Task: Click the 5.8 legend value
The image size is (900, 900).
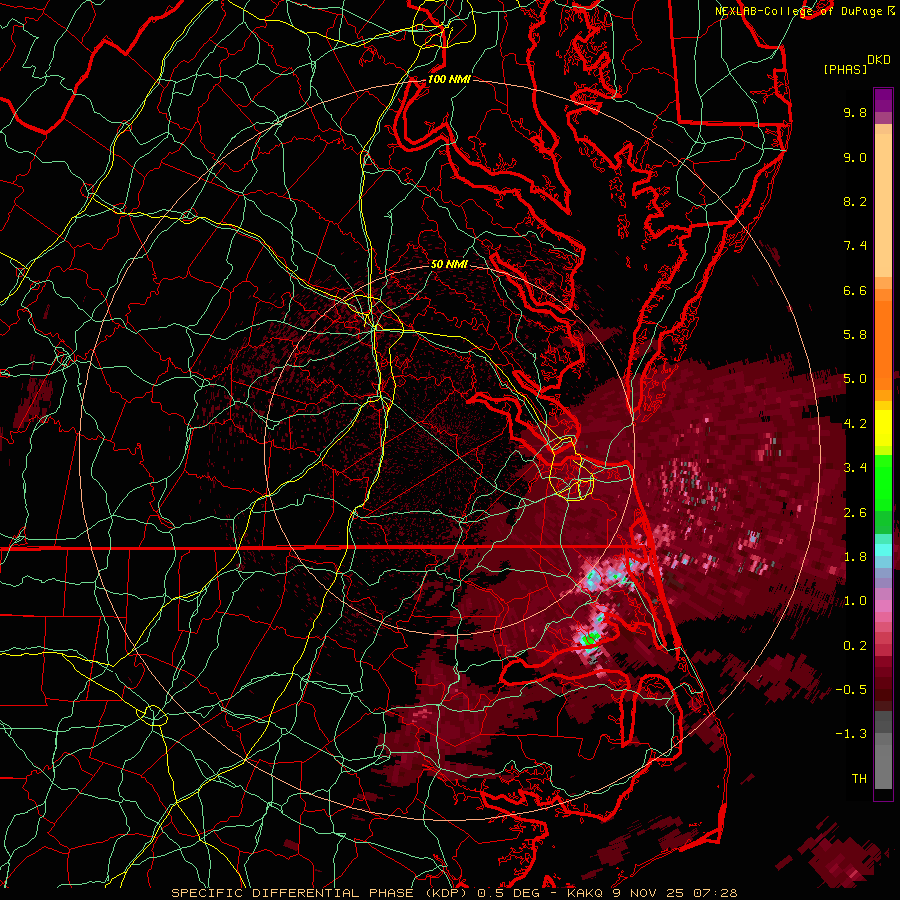Action: pyautogui.click(x=855, y=335)
